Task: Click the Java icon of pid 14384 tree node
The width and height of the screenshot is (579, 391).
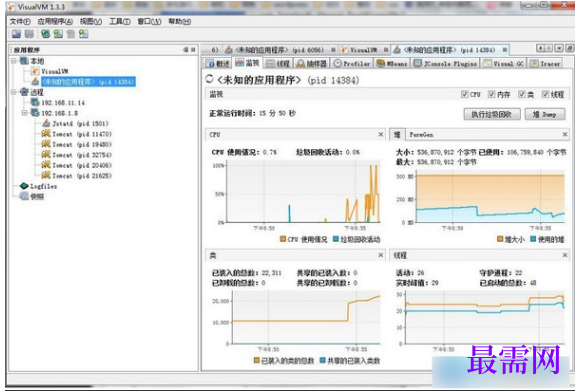Action: pos(35,81)
